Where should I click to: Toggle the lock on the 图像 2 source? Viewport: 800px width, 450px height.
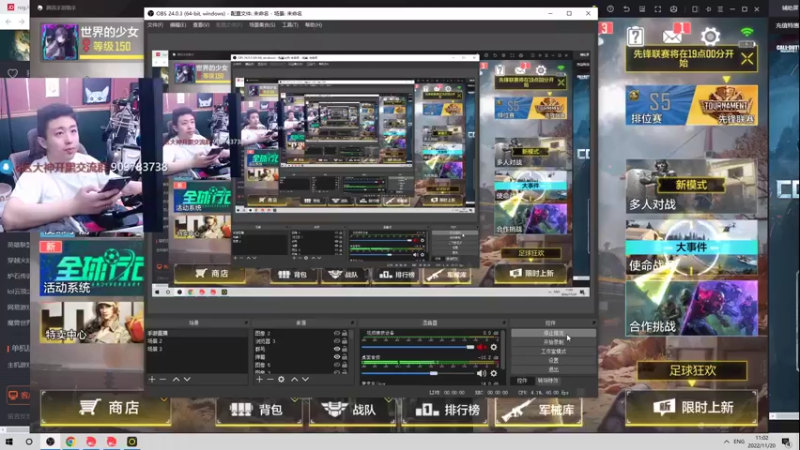tap(344, 333)
